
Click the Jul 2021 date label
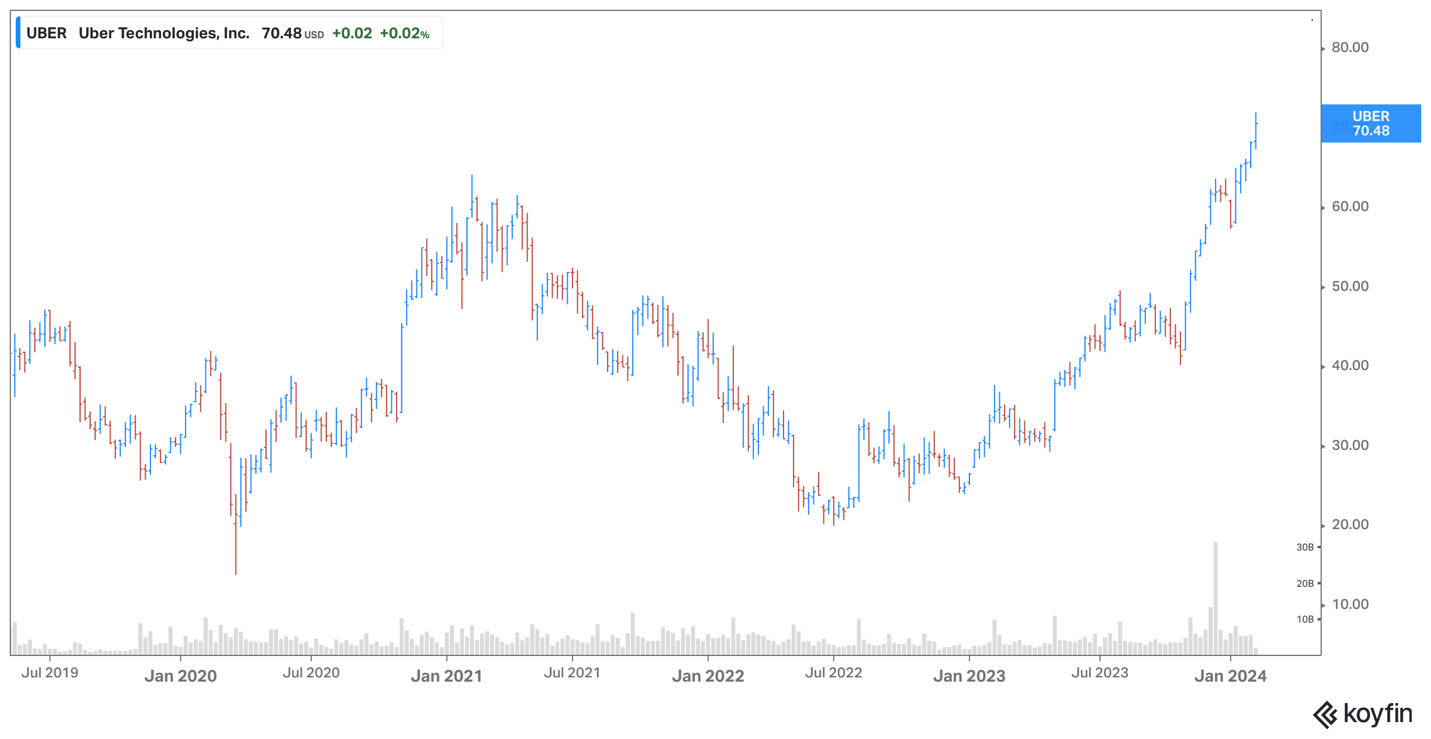pos(572,673)
